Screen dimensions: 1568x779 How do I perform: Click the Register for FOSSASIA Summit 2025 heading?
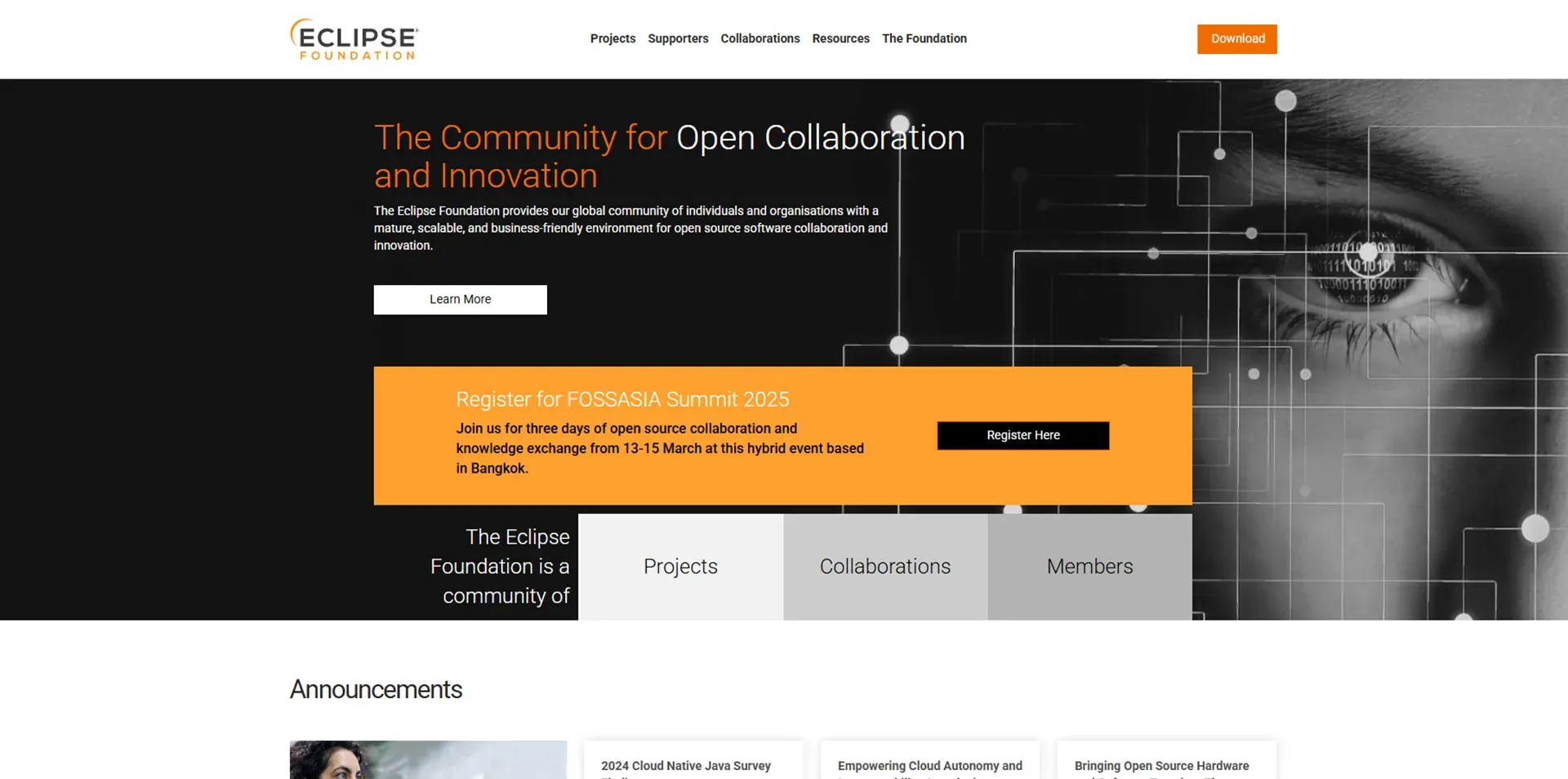point(622,399)
